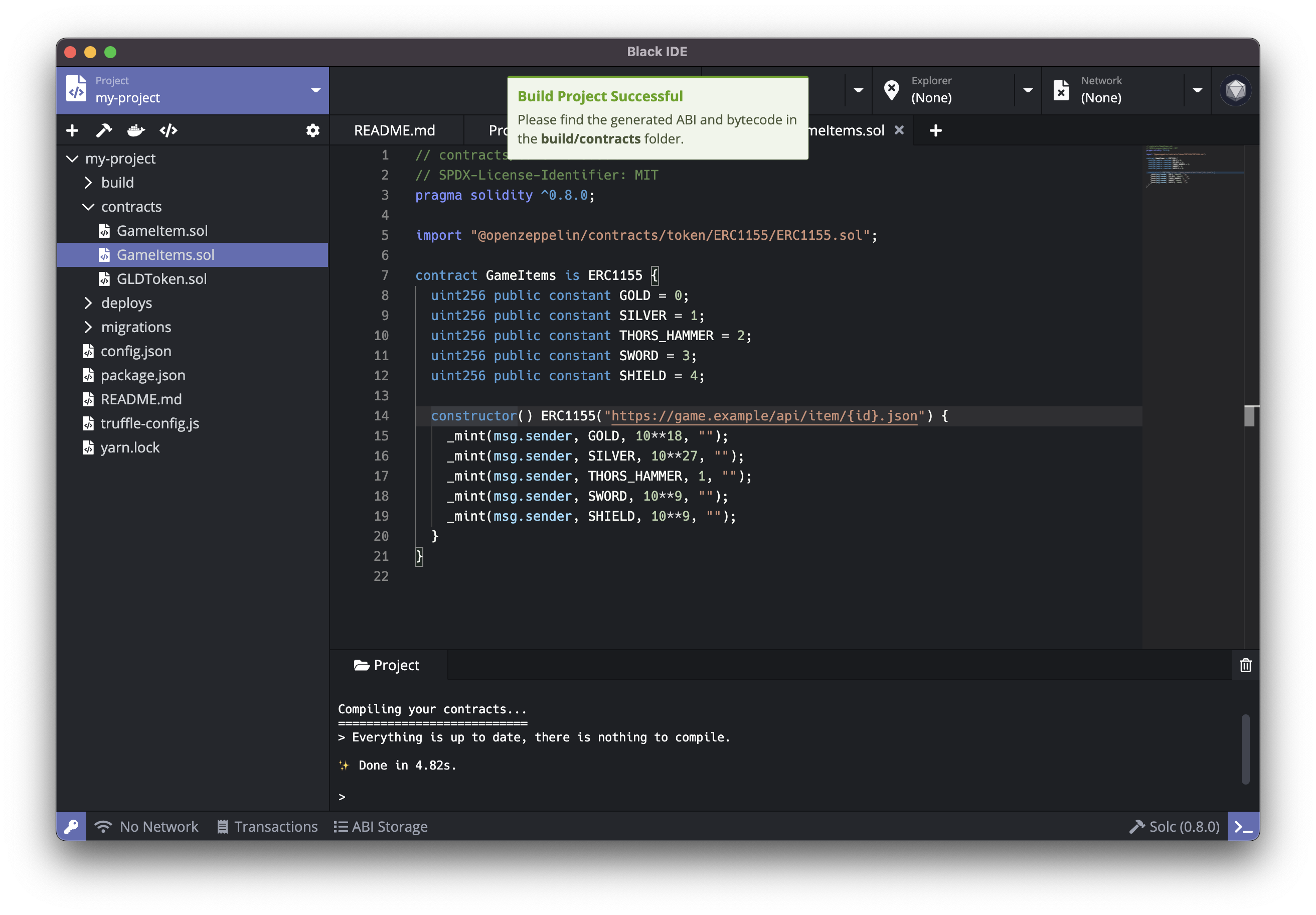1316x915 pixels.
Task: Open the Network dropdown arrow
Action: [1197, 90]
